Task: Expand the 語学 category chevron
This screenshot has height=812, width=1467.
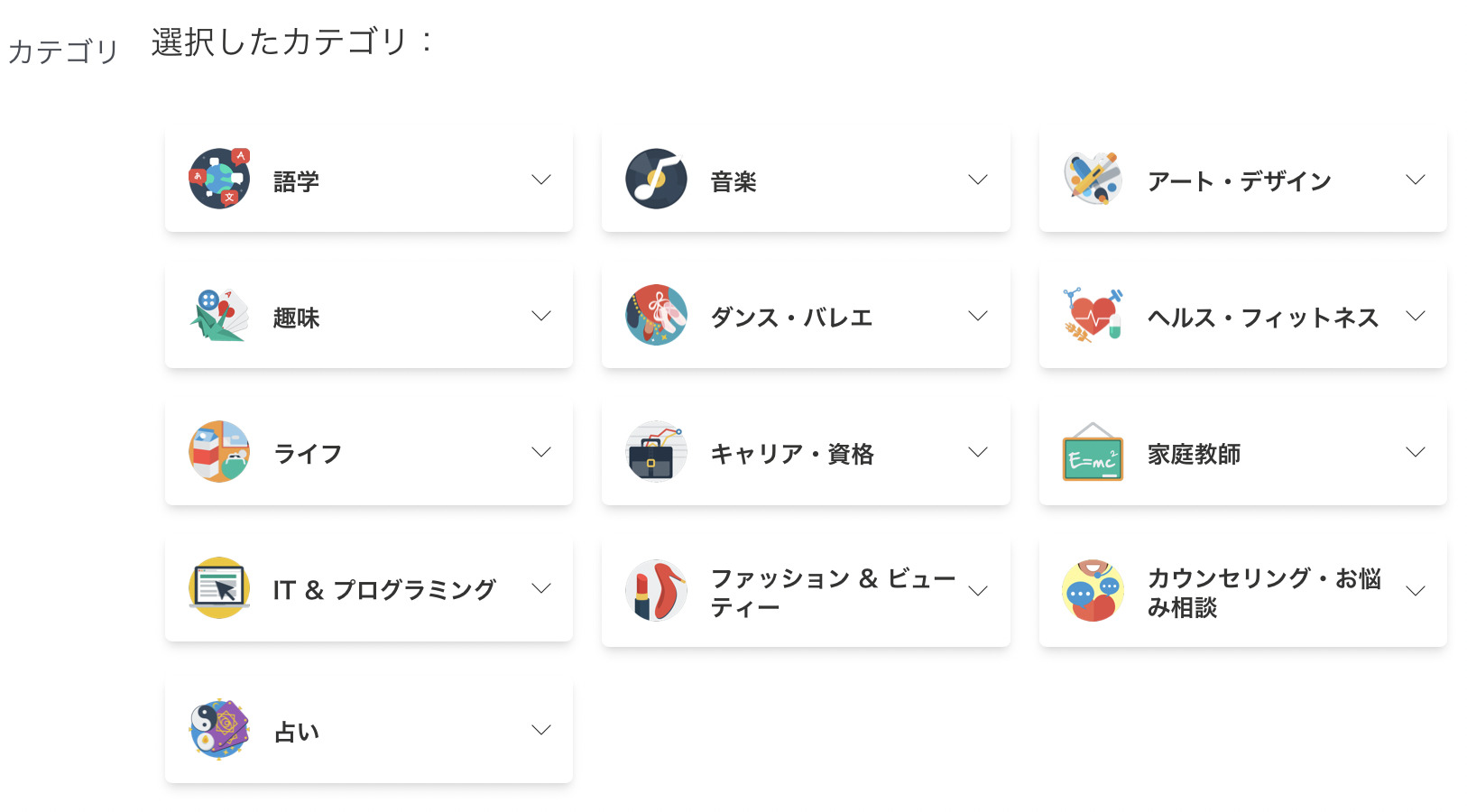Action: (541, 180)
